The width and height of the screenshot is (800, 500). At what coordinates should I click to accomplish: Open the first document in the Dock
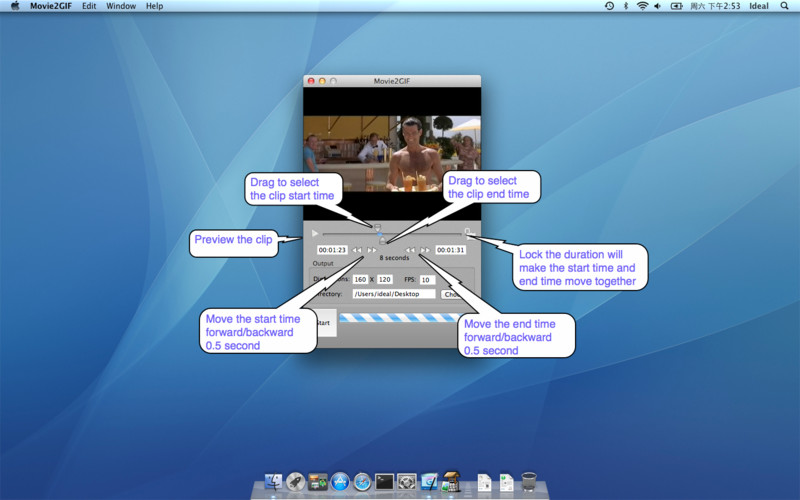pos(484,482)
